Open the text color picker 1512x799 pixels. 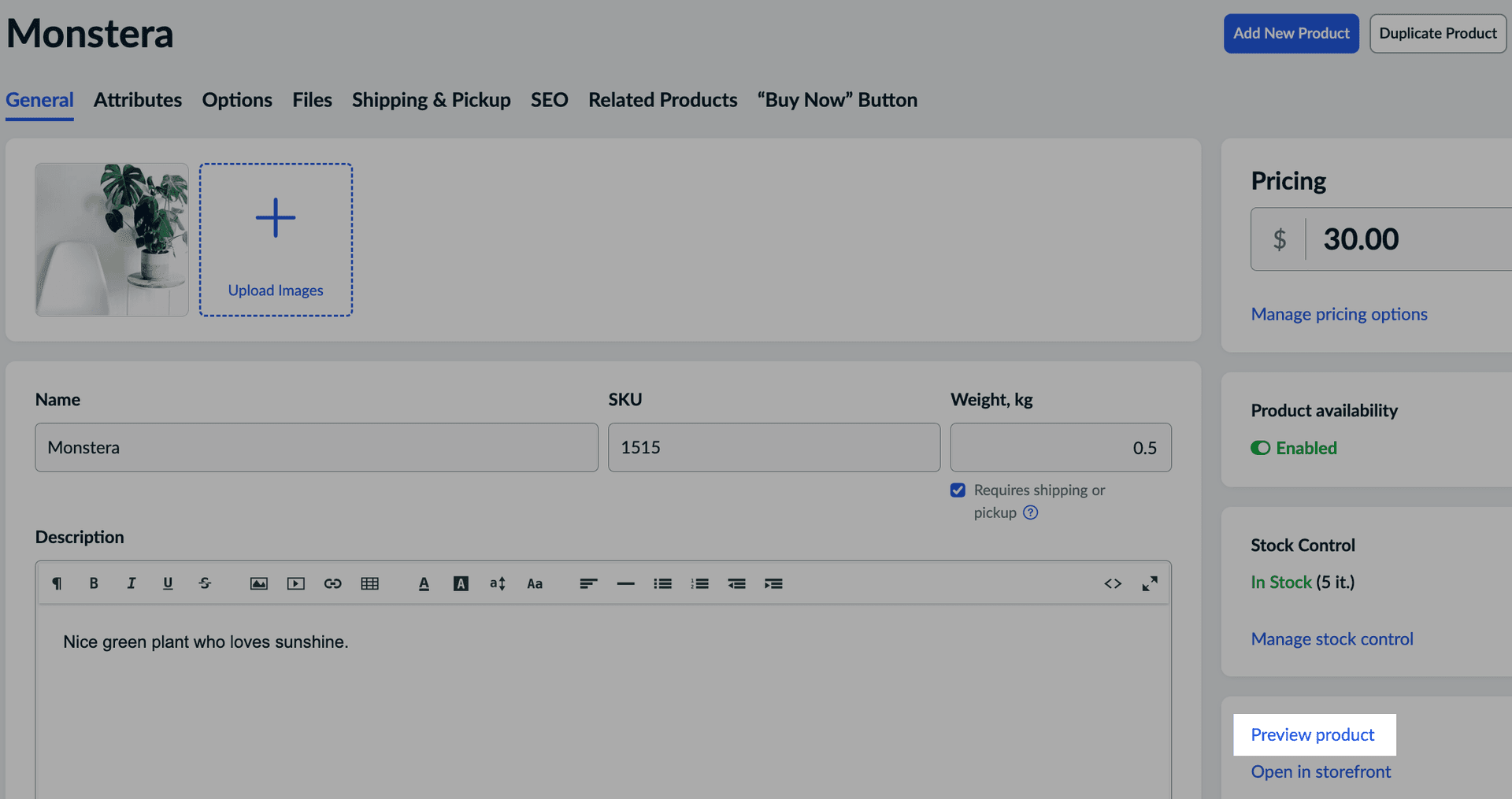pos(424,583)
